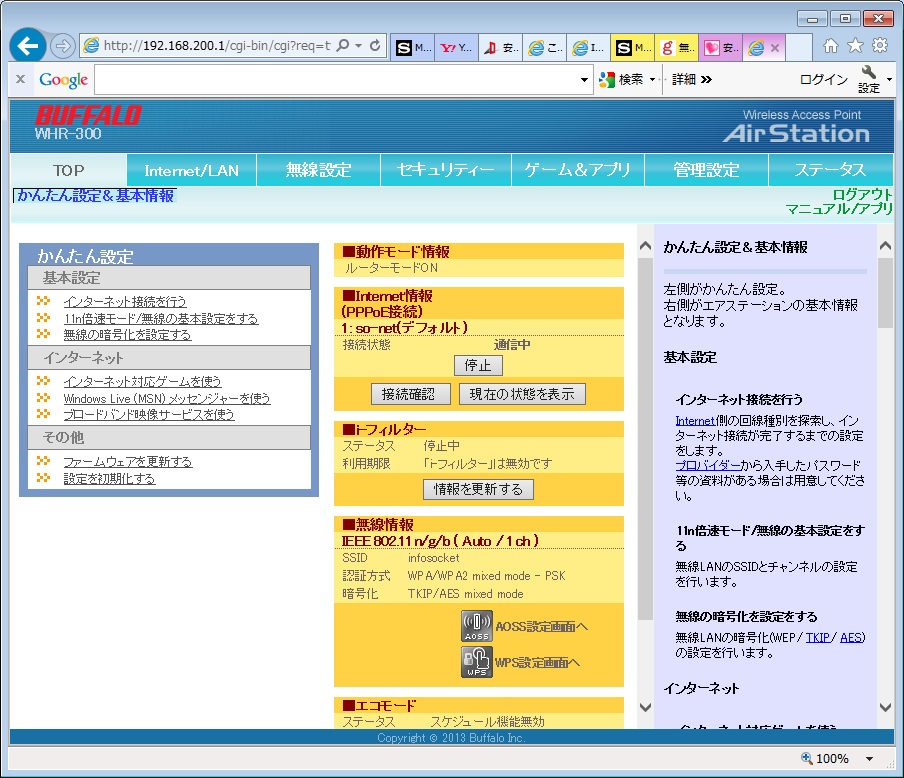904x778 pixels.
Task: Click the Internet link in help panel
Action: coord(695,420)
